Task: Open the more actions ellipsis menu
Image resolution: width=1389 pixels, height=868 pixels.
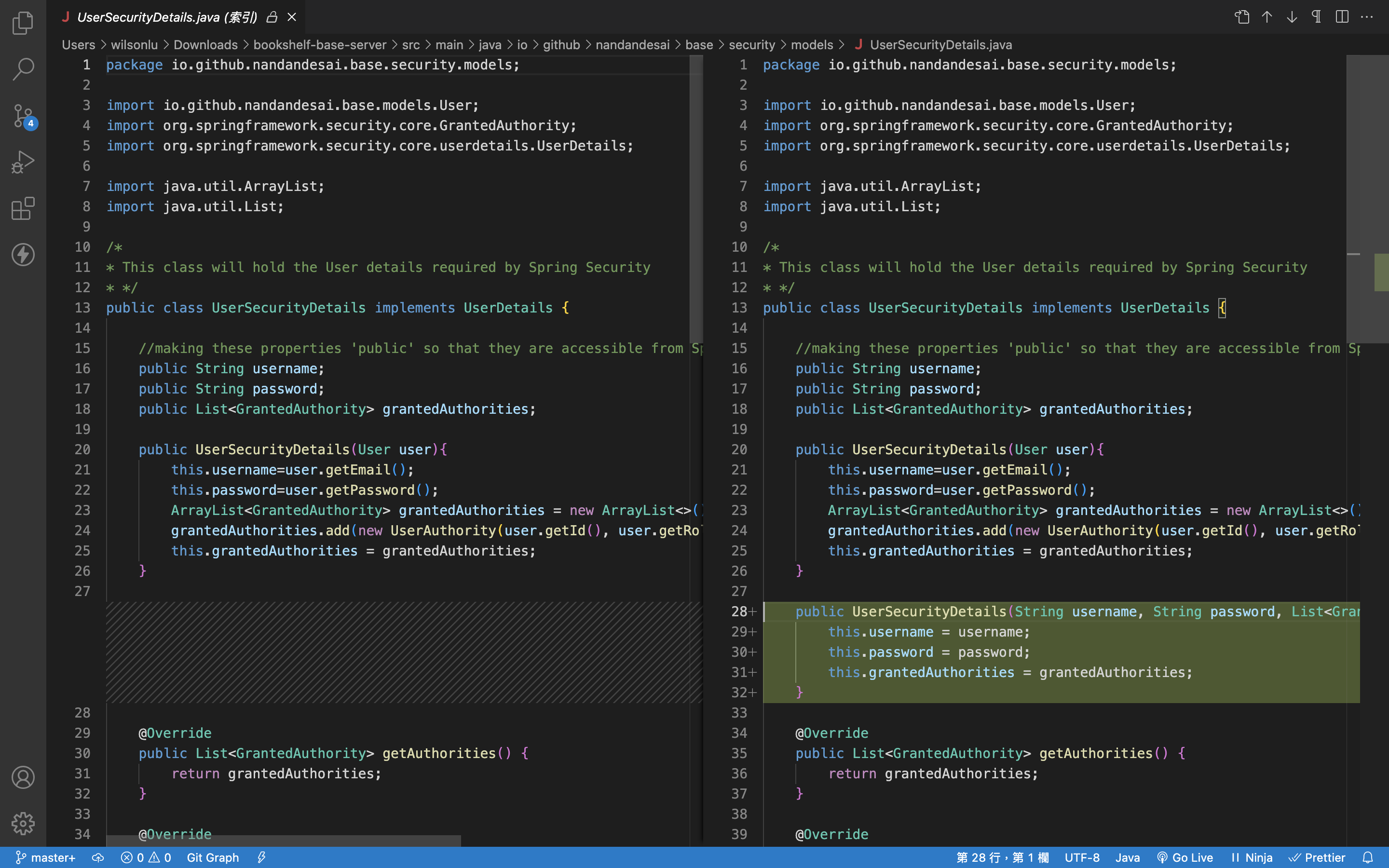Action: point(1367,17)
